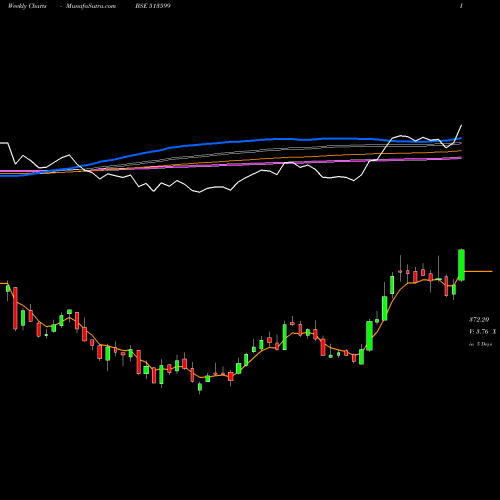This screenshot has height=500, width=500.
Task: Click the white indicator line's rightmost peak
Action: tap(462, 125)
